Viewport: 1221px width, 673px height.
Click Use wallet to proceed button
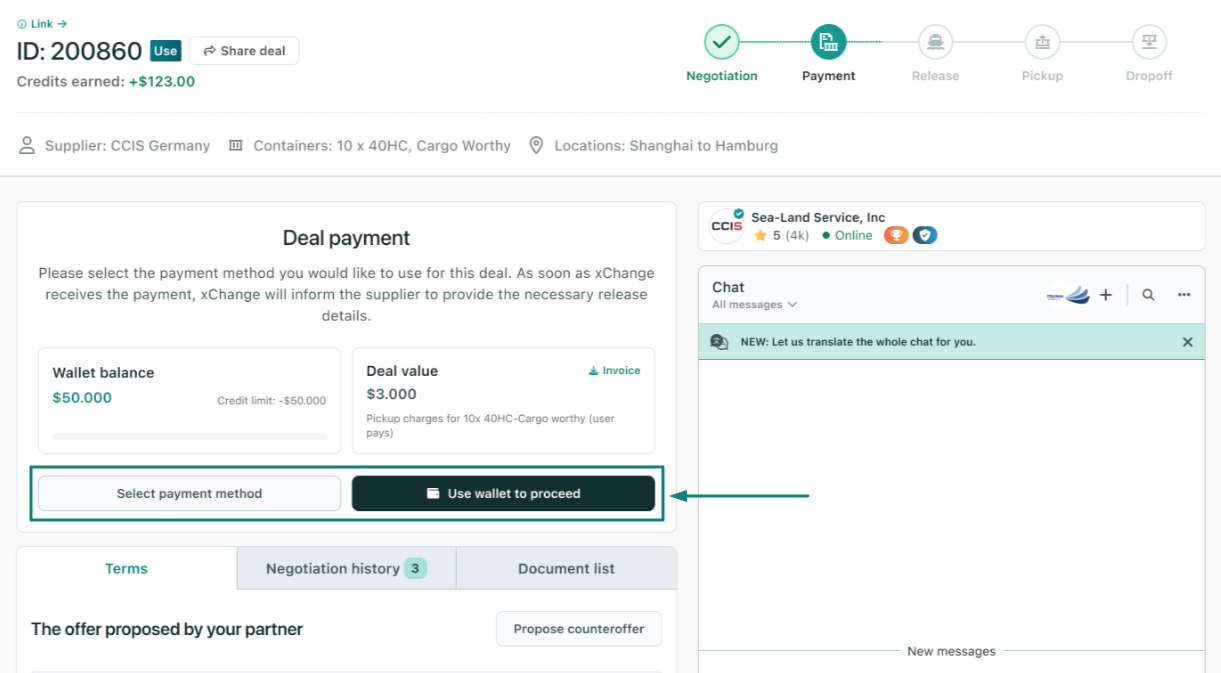click(x=503, y=493)
